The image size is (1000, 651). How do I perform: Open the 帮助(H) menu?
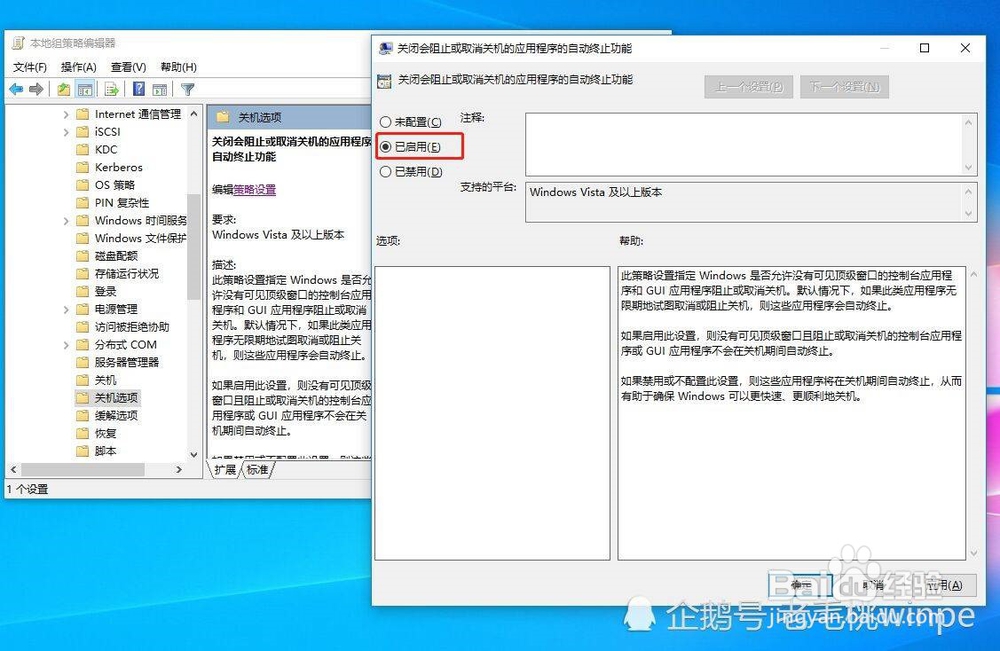(179, 67)
